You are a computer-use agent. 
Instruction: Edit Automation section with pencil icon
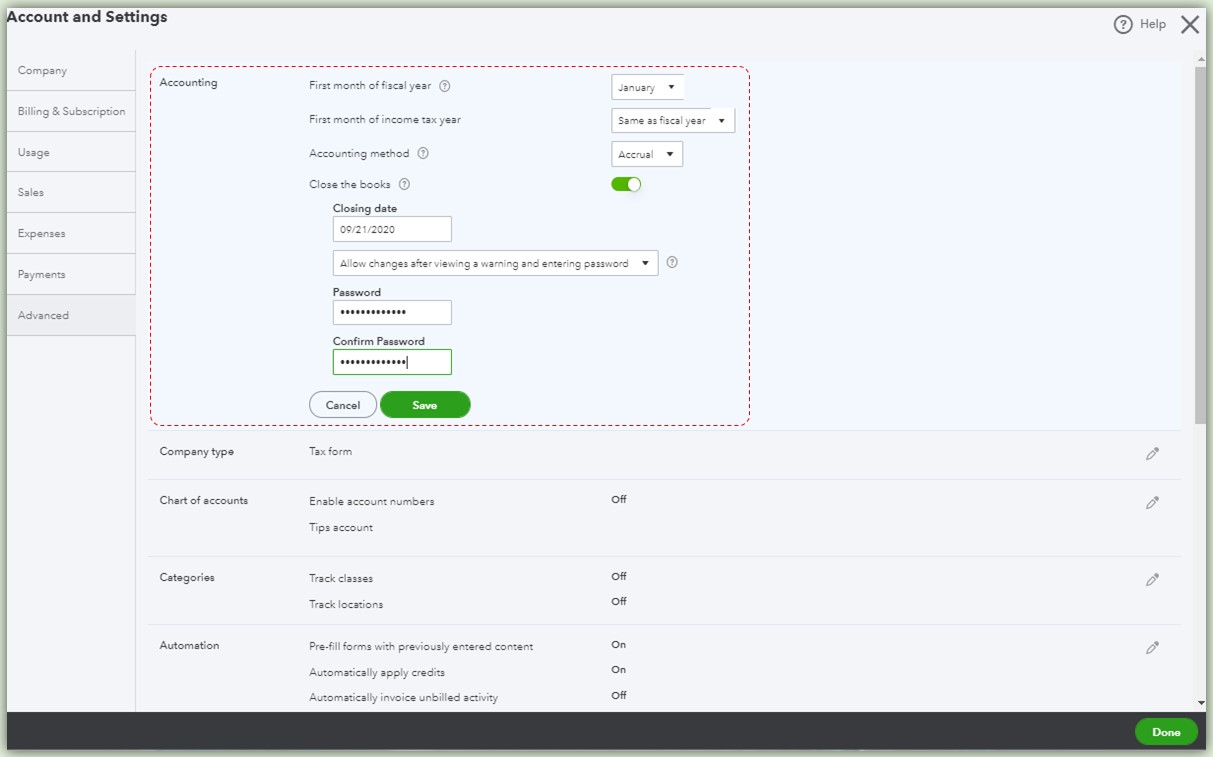click(1152, 648)
